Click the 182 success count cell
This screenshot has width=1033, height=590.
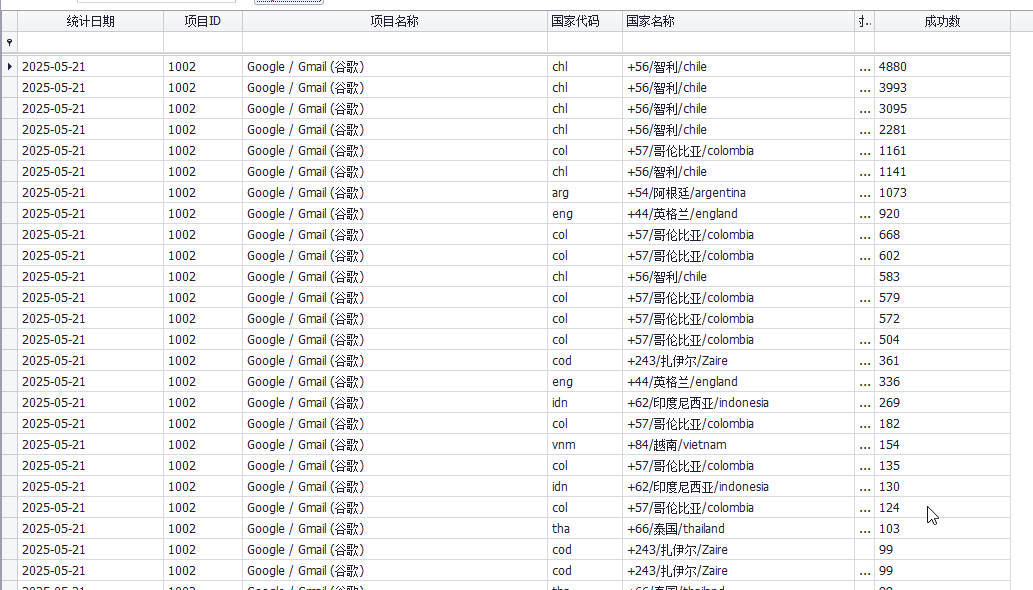[x=942, y=424]
